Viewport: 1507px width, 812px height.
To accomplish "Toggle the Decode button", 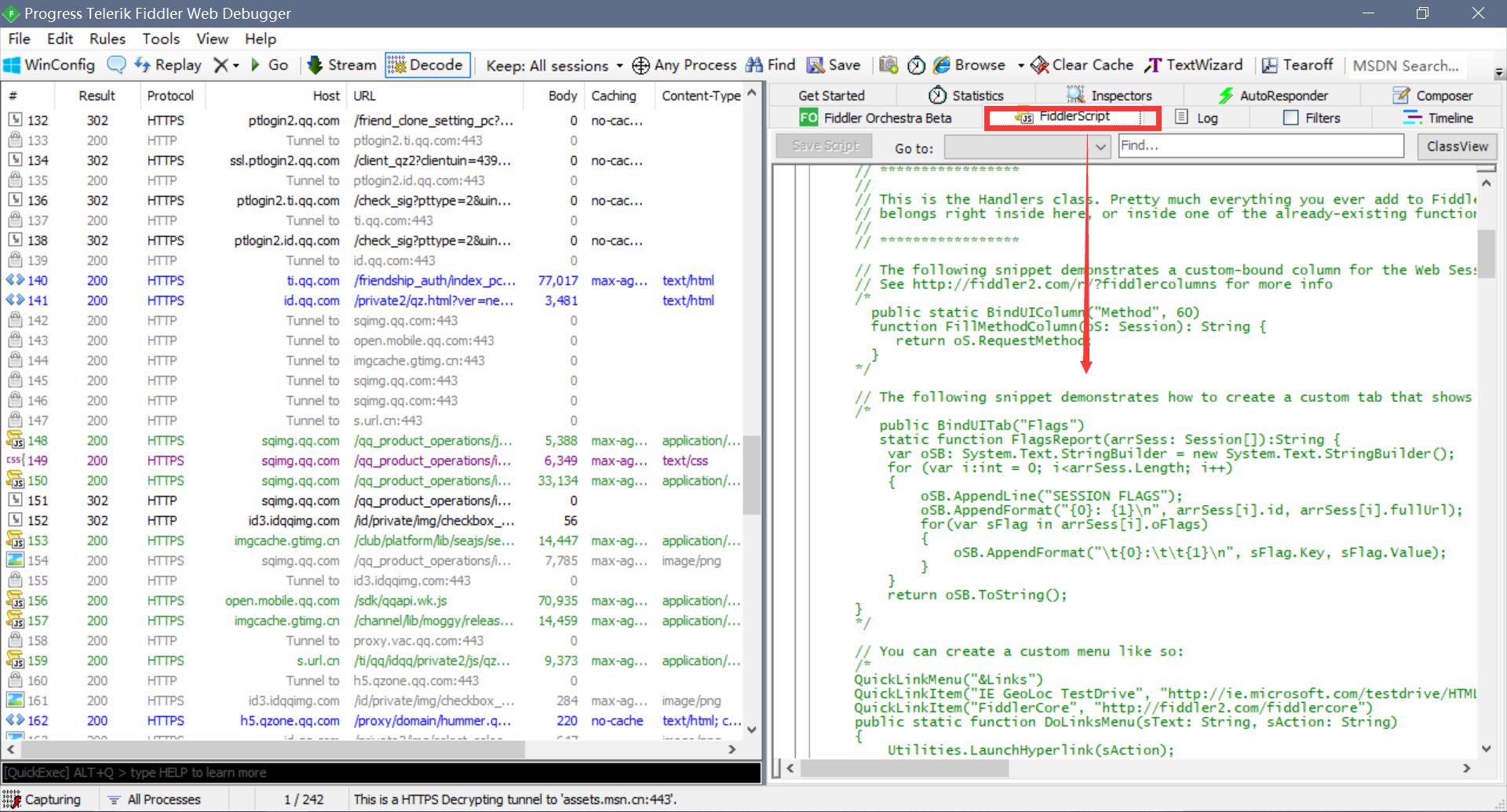I will [x=427, y=65].
